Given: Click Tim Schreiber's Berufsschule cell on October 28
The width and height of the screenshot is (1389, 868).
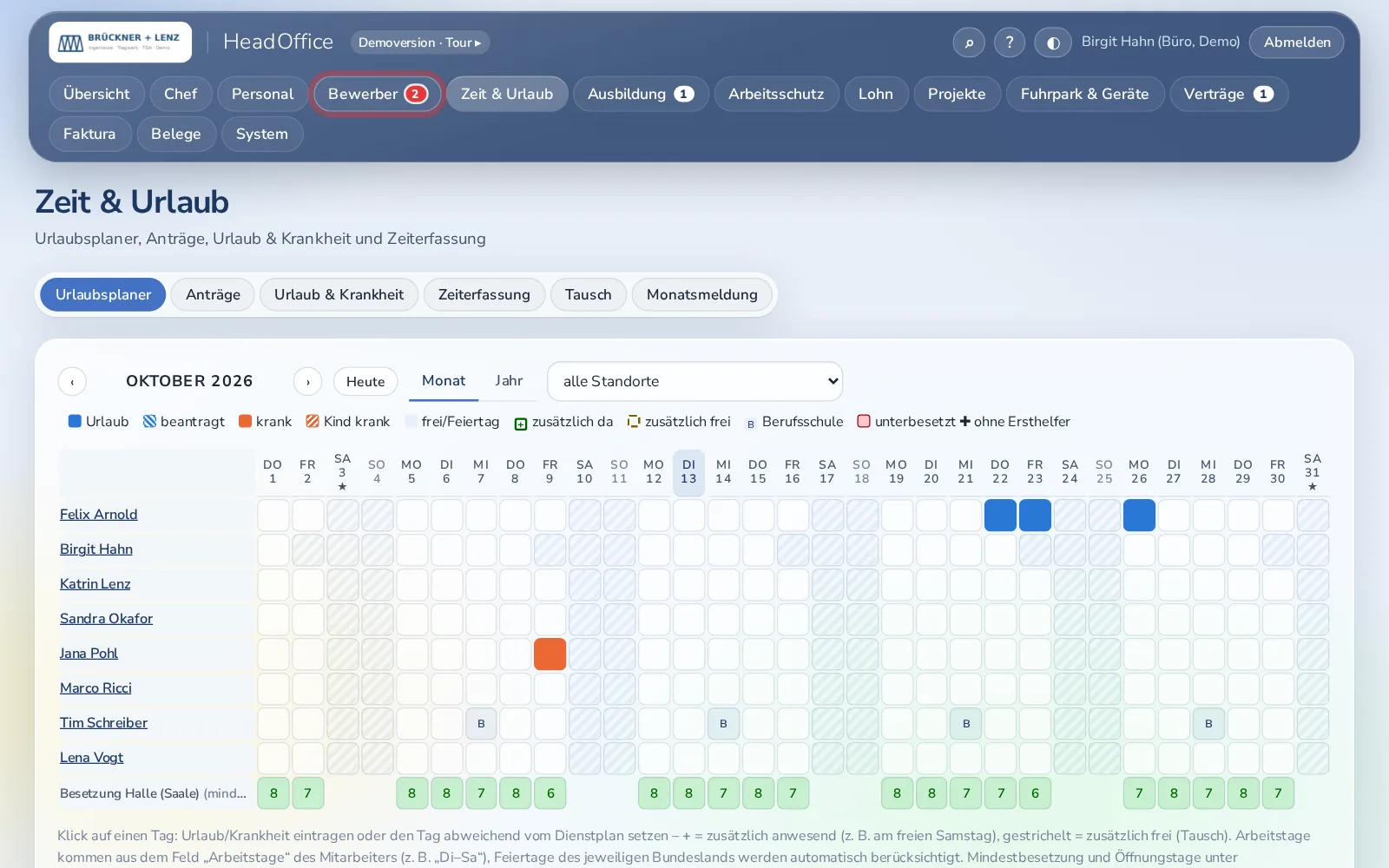Looking at the screenshot, I should [1208, 723].
